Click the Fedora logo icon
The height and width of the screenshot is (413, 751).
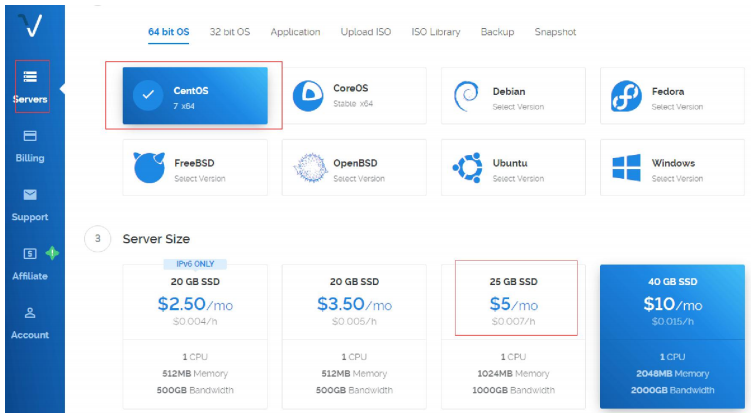626,96
